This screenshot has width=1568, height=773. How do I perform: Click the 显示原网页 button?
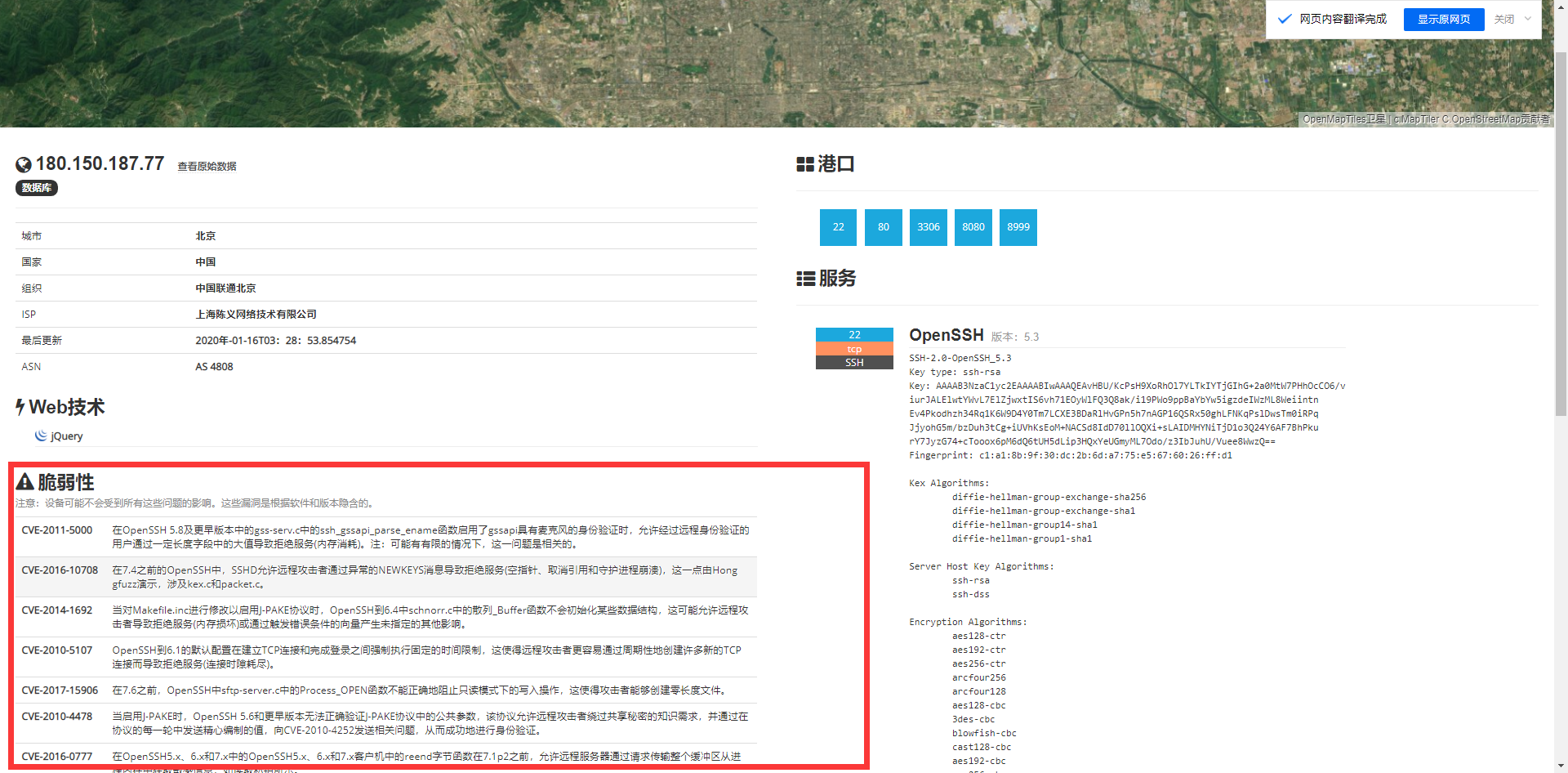pyautogui.click(x=1443, y=18)
